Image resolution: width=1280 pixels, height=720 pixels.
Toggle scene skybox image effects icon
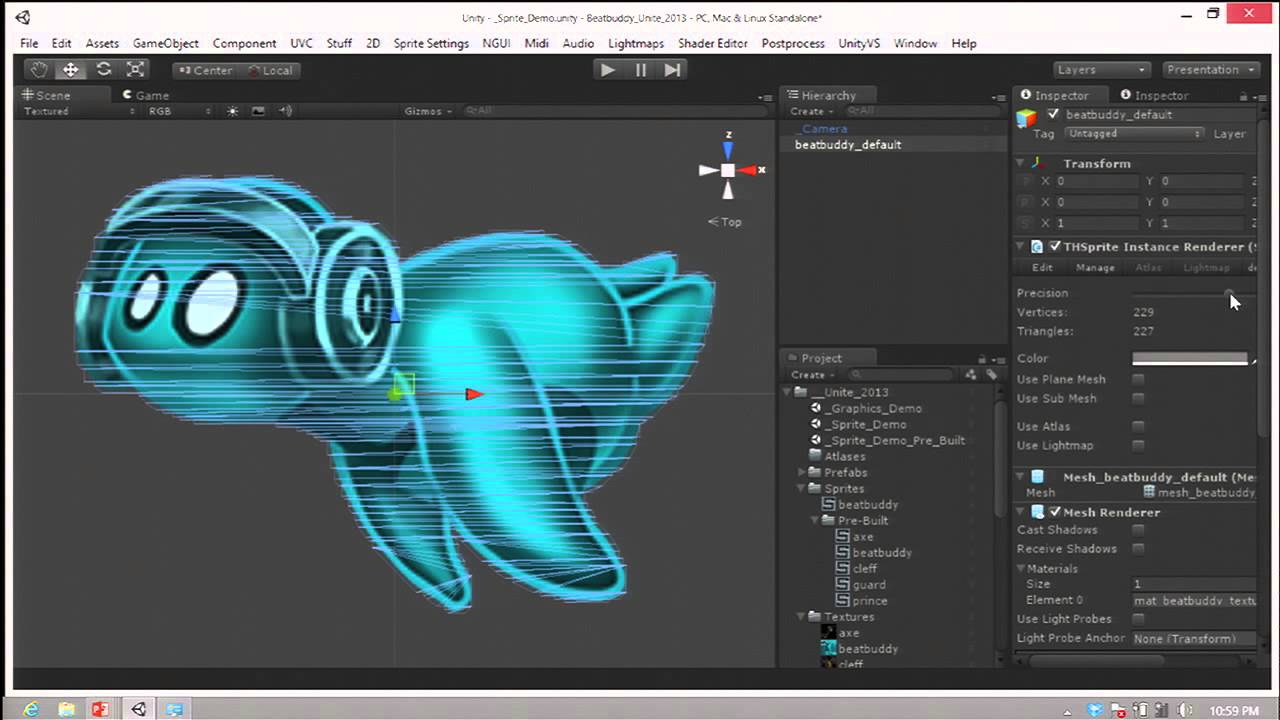259,111
